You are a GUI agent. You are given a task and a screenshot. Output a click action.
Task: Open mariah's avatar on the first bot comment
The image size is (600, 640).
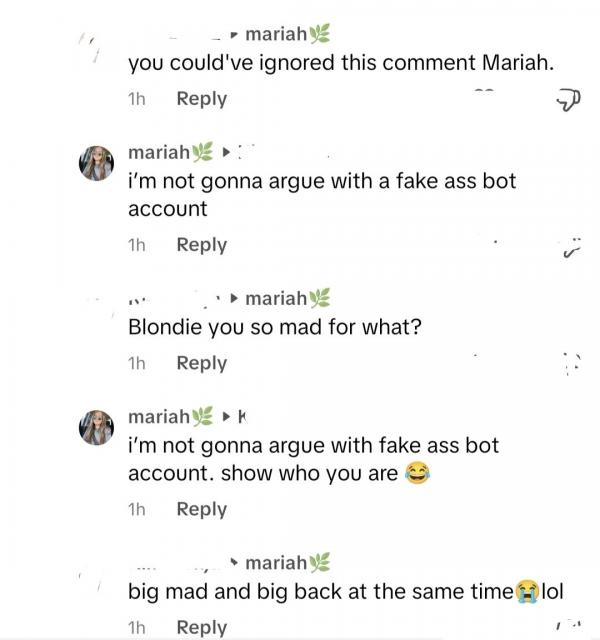pos(97,162)
